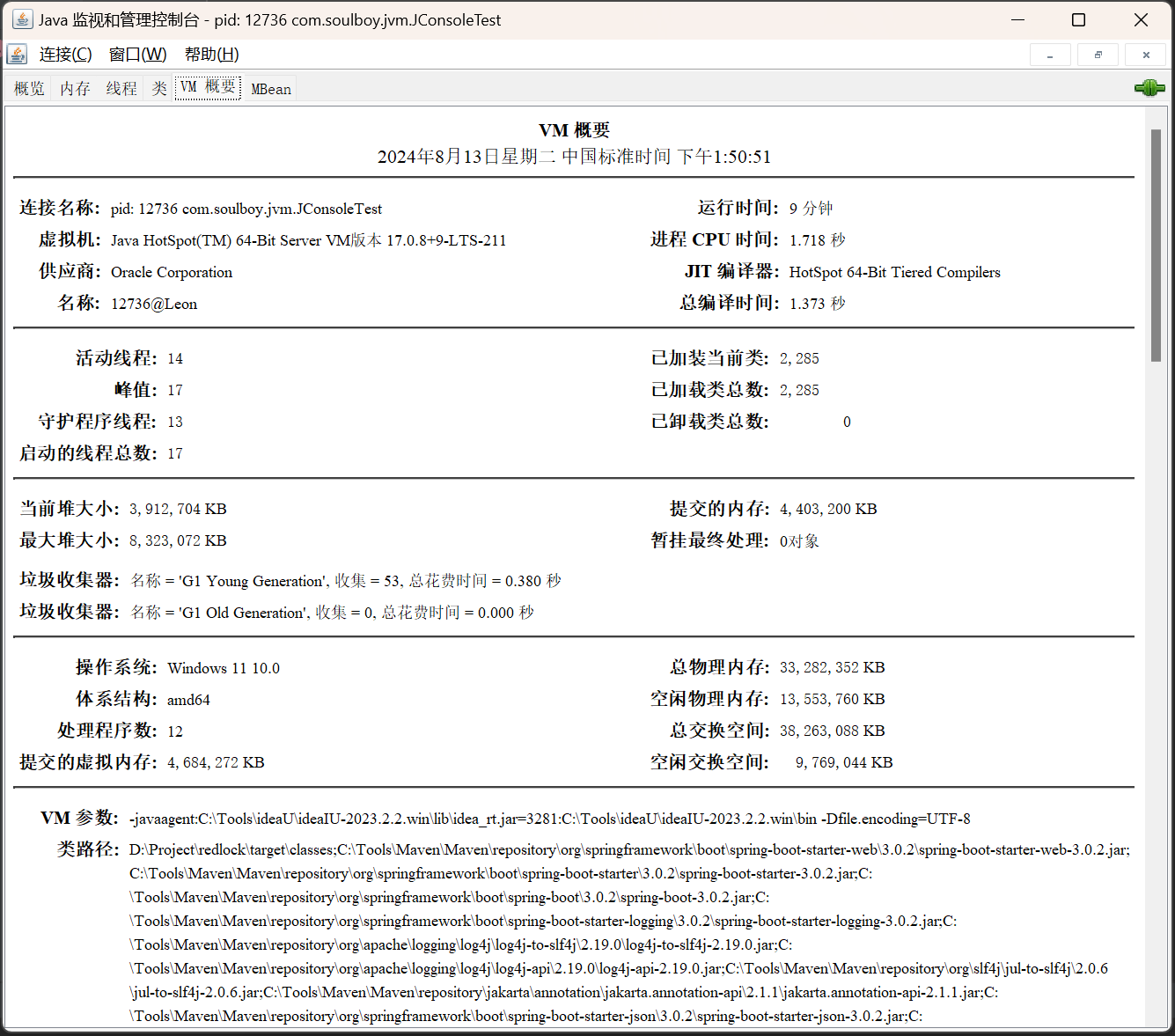The image size is (1175, 1036).
Task: Click total compile time 1.373 秒
Action: [x=817, y=304]
